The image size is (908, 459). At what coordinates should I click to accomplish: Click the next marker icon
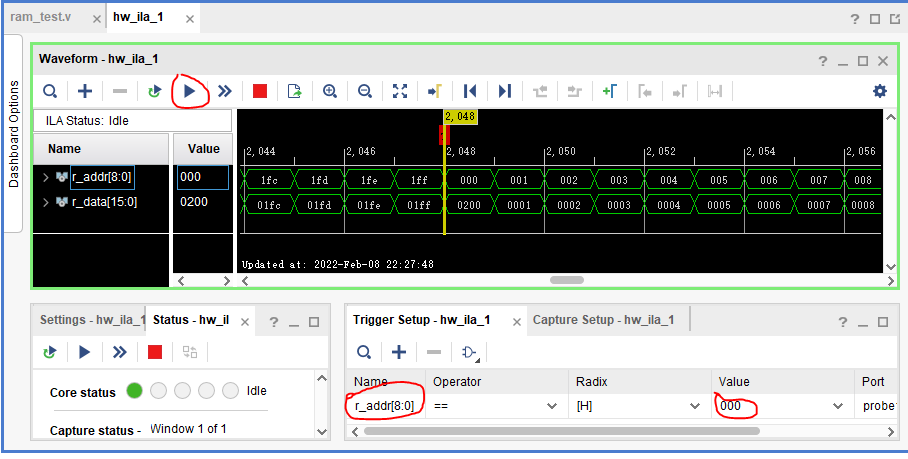pyautogui.click(x=679, y=91)
